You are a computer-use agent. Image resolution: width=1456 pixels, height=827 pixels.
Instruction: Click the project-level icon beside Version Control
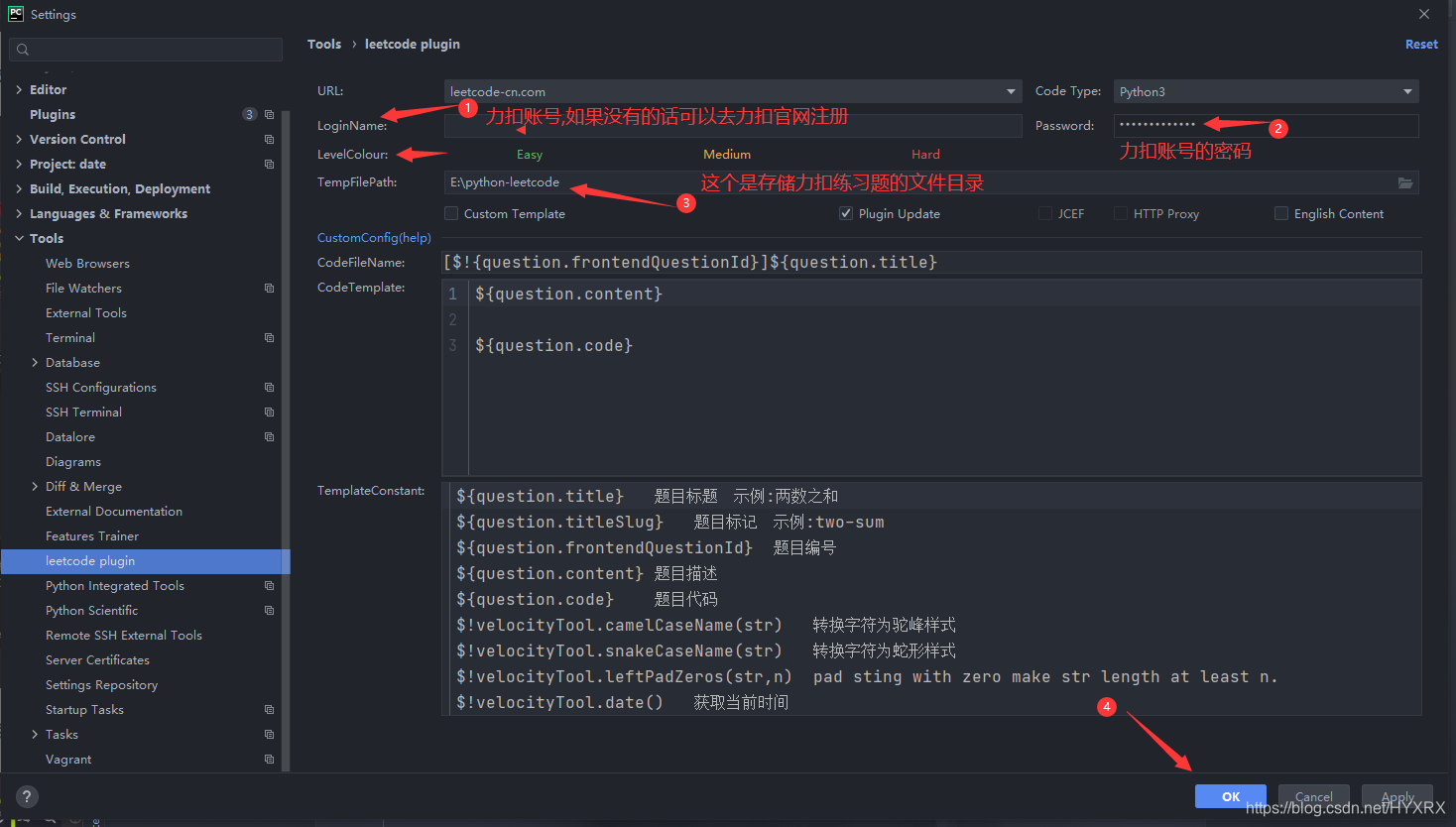(x=269, y=140)
